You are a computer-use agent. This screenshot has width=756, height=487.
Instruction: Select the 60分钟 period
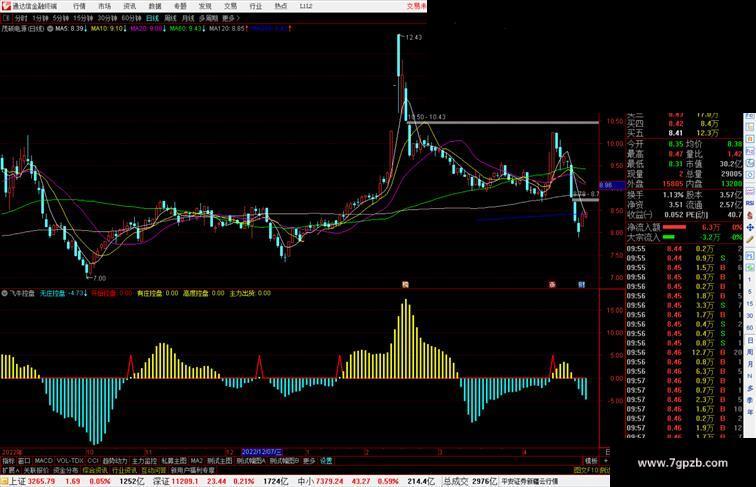[x=131, y=18]
